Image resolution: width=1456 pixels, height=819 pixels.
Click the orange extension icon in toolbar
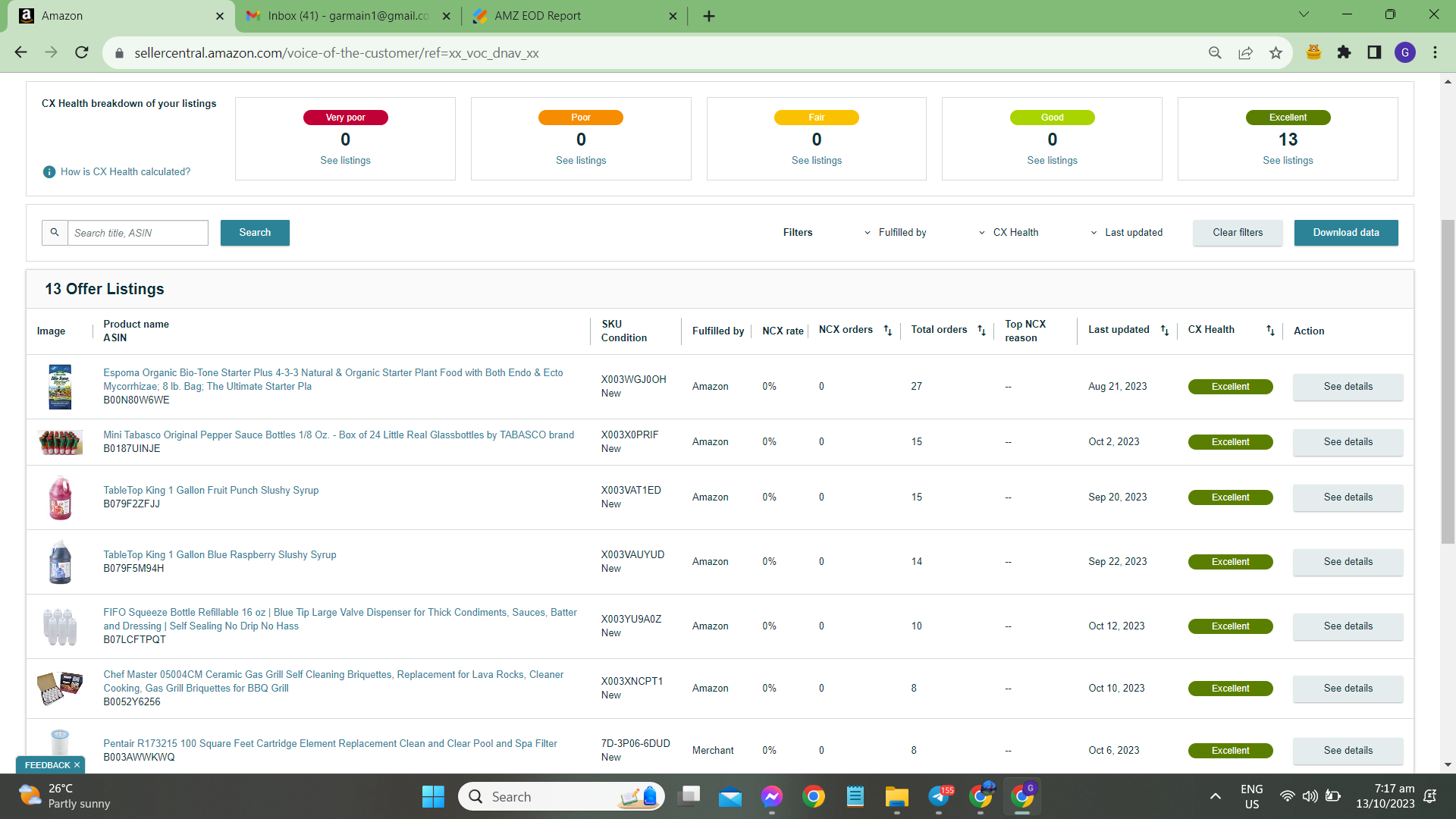[1314, 52]
